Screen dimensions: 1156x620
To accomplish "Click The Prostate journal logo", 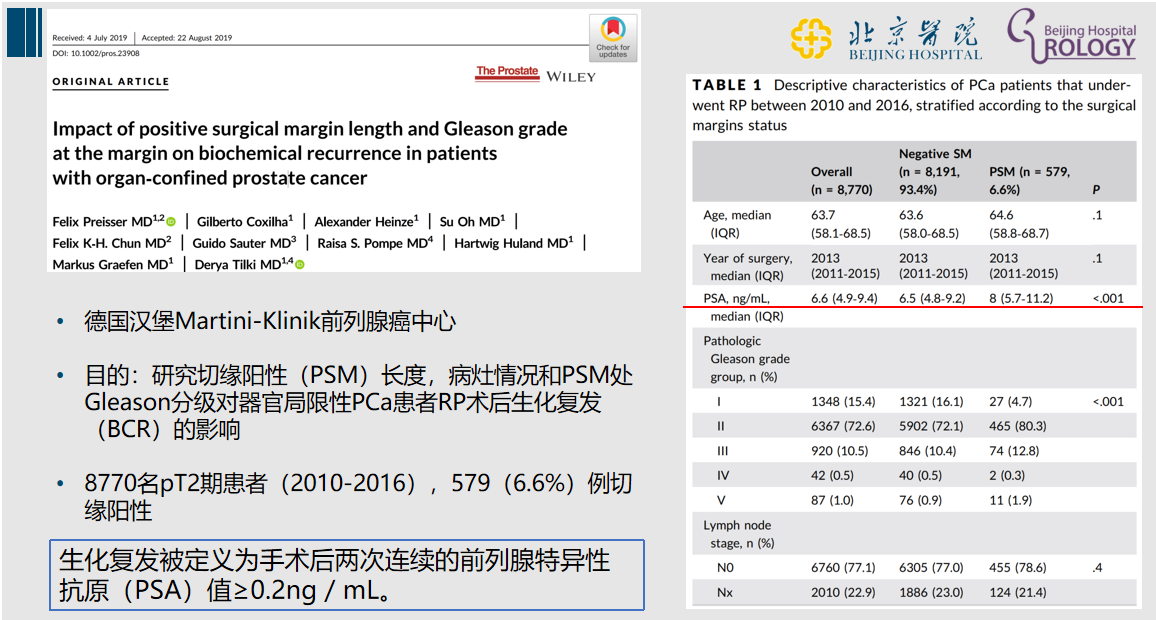I will point(507,72).
